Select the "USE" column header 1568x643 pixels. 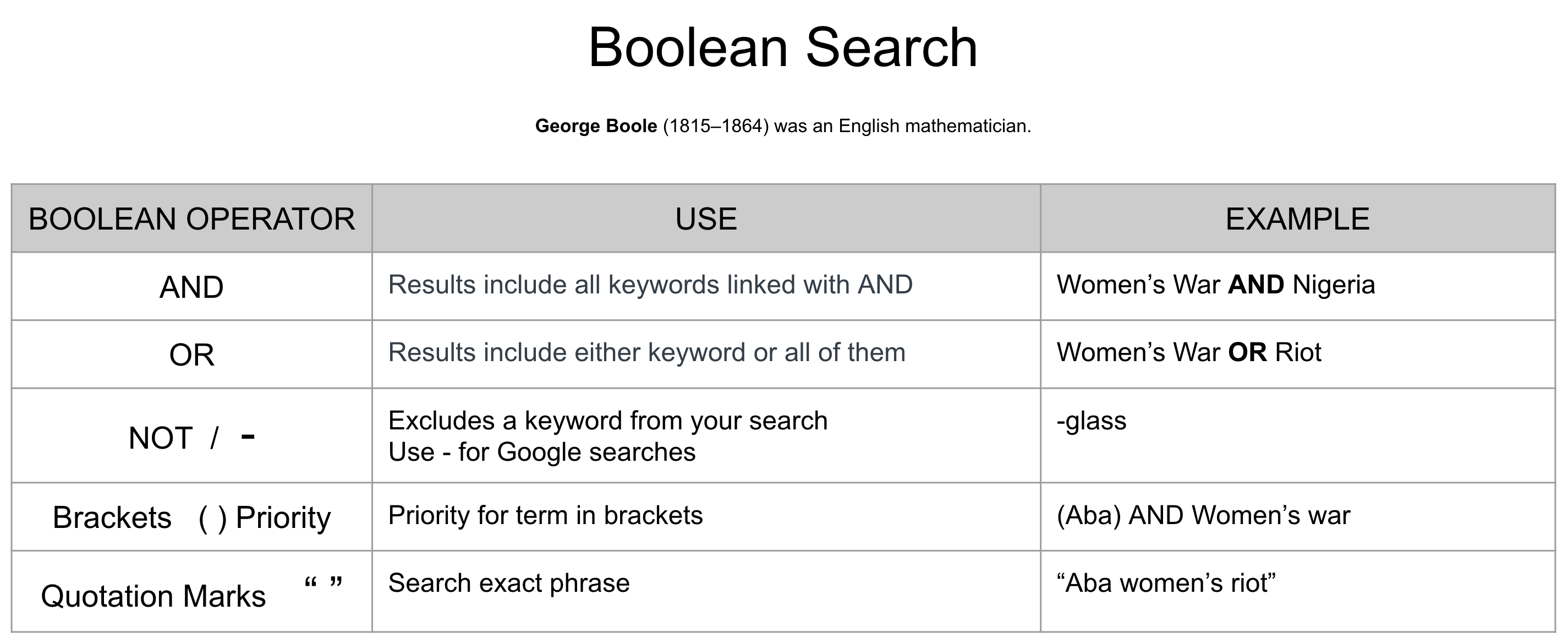pos(705,219)
